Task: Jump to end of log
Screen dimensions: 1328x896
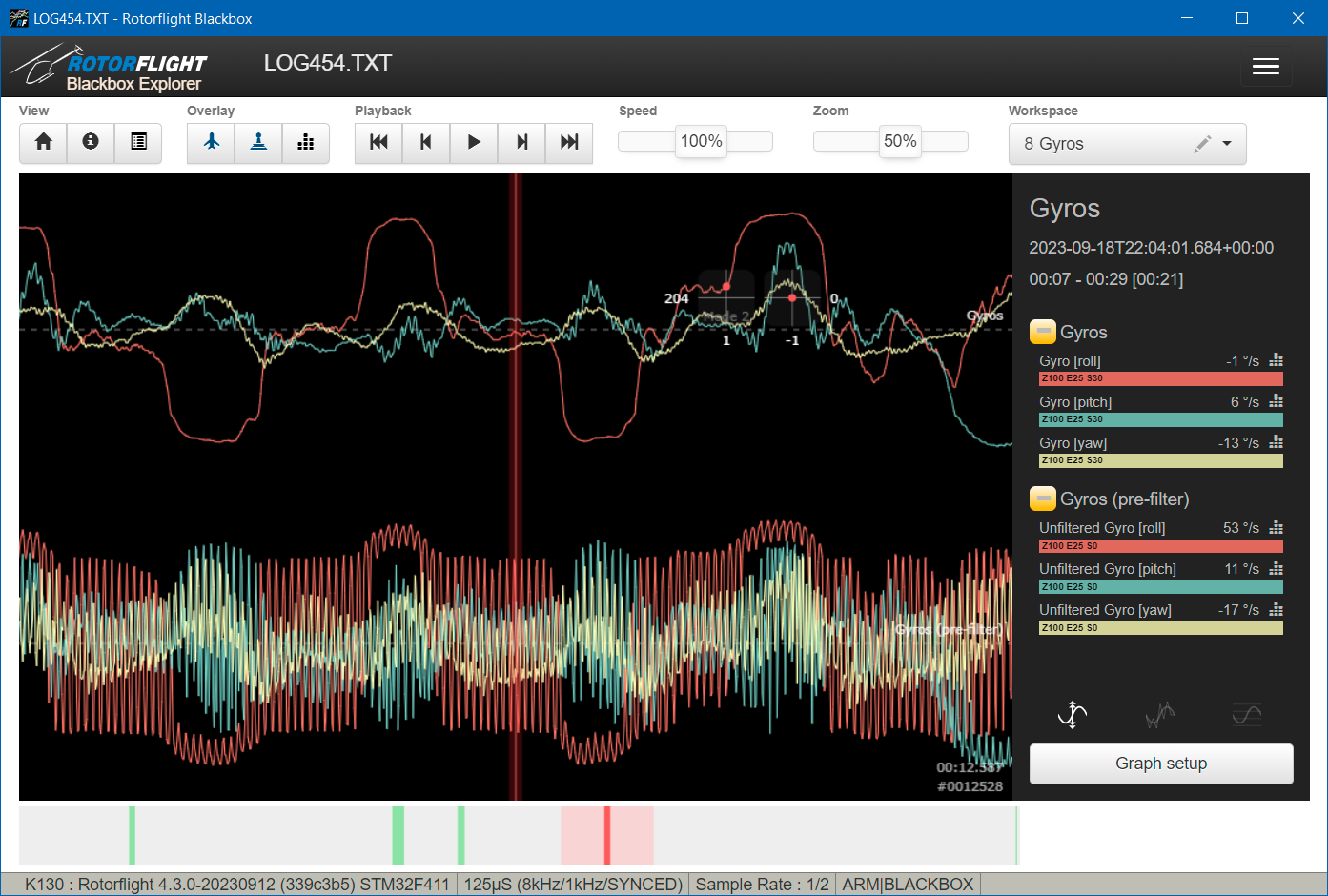Action: (x=569, y=142)
